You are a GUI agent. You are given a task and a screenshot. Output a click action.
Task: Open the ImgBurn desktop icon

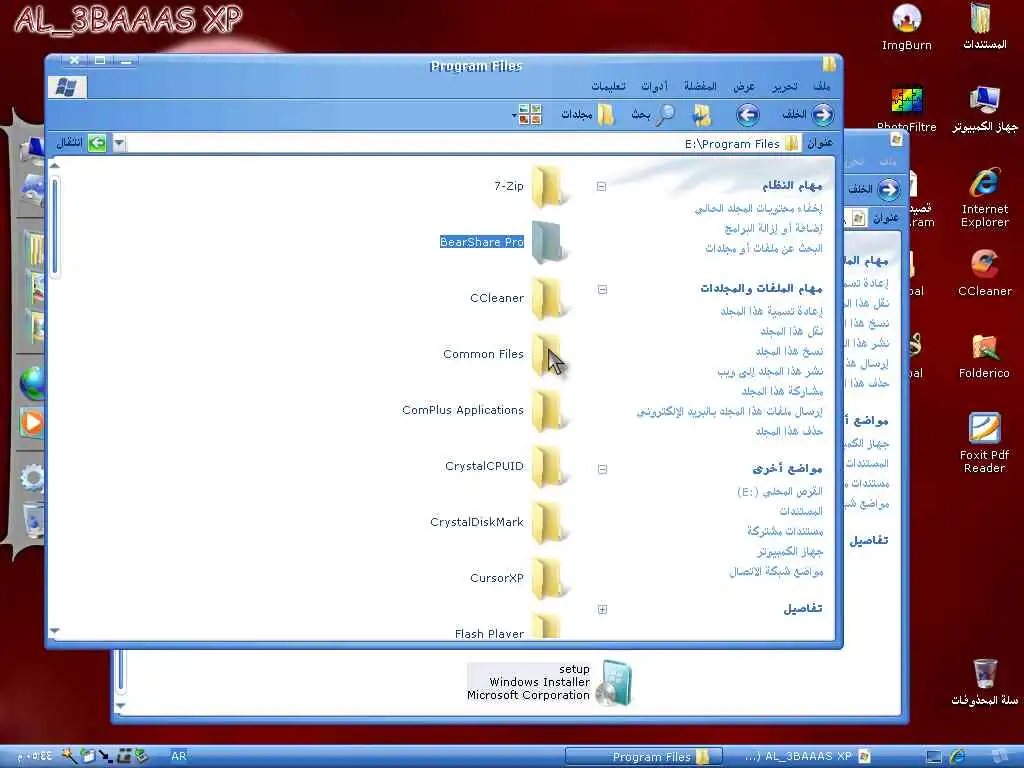(x=906, y=27)
